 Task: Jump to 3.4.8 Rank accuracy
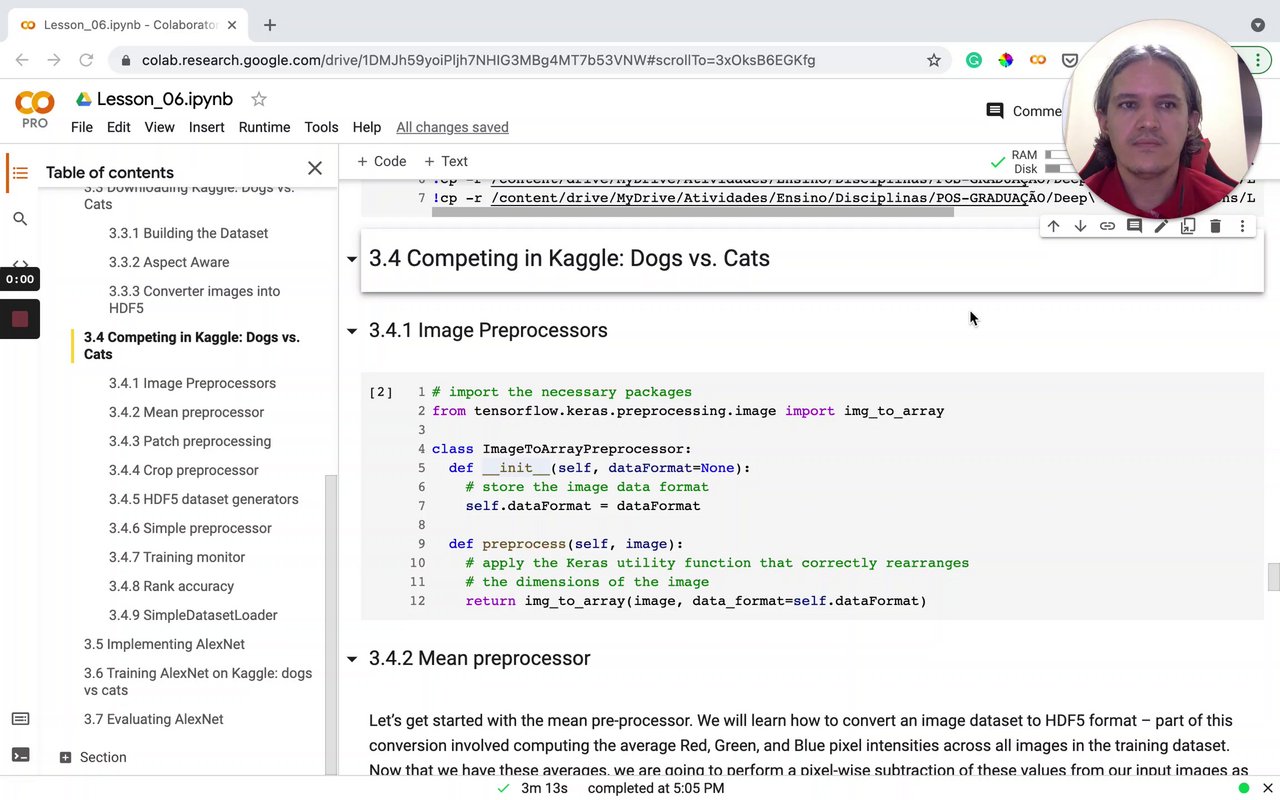click(x=171, y=586)
